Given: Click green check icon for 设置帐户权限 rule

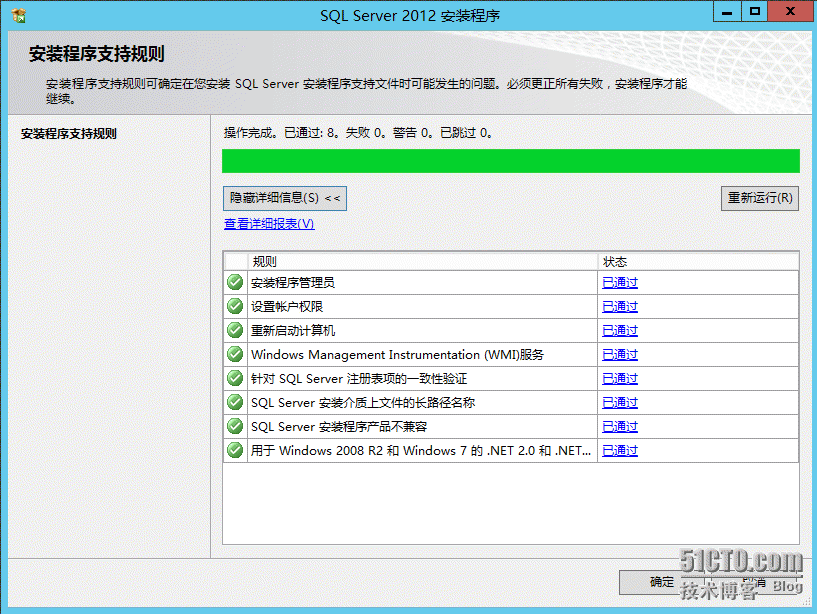Looking at the screenshot, I should pos(235,306).
